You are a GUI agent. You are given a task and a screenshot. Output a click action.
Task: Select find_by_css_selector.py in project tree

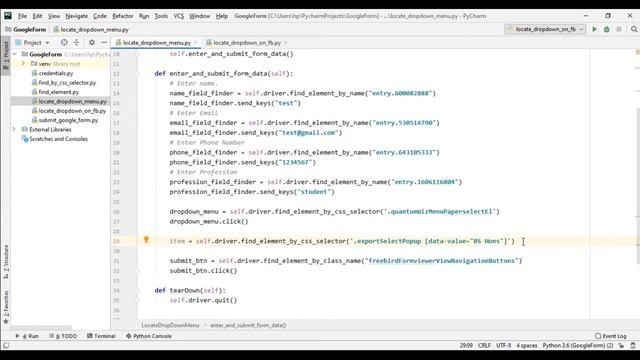(x=64, y=82)
